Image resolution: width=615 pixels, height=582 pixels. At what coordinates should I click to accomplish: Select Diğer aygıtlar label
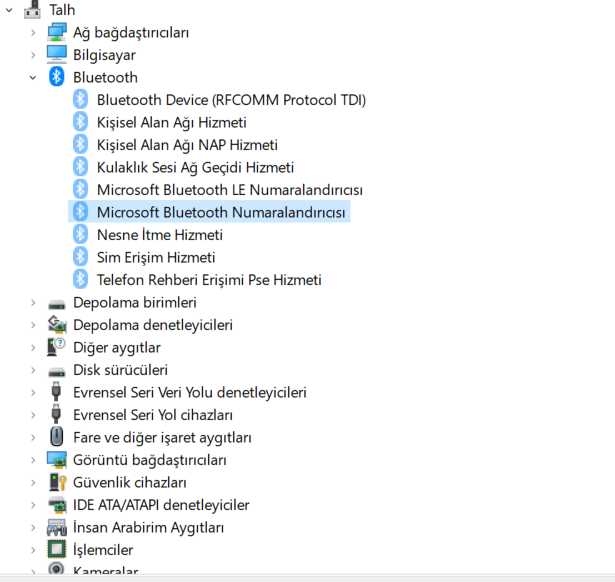[117, 348]
